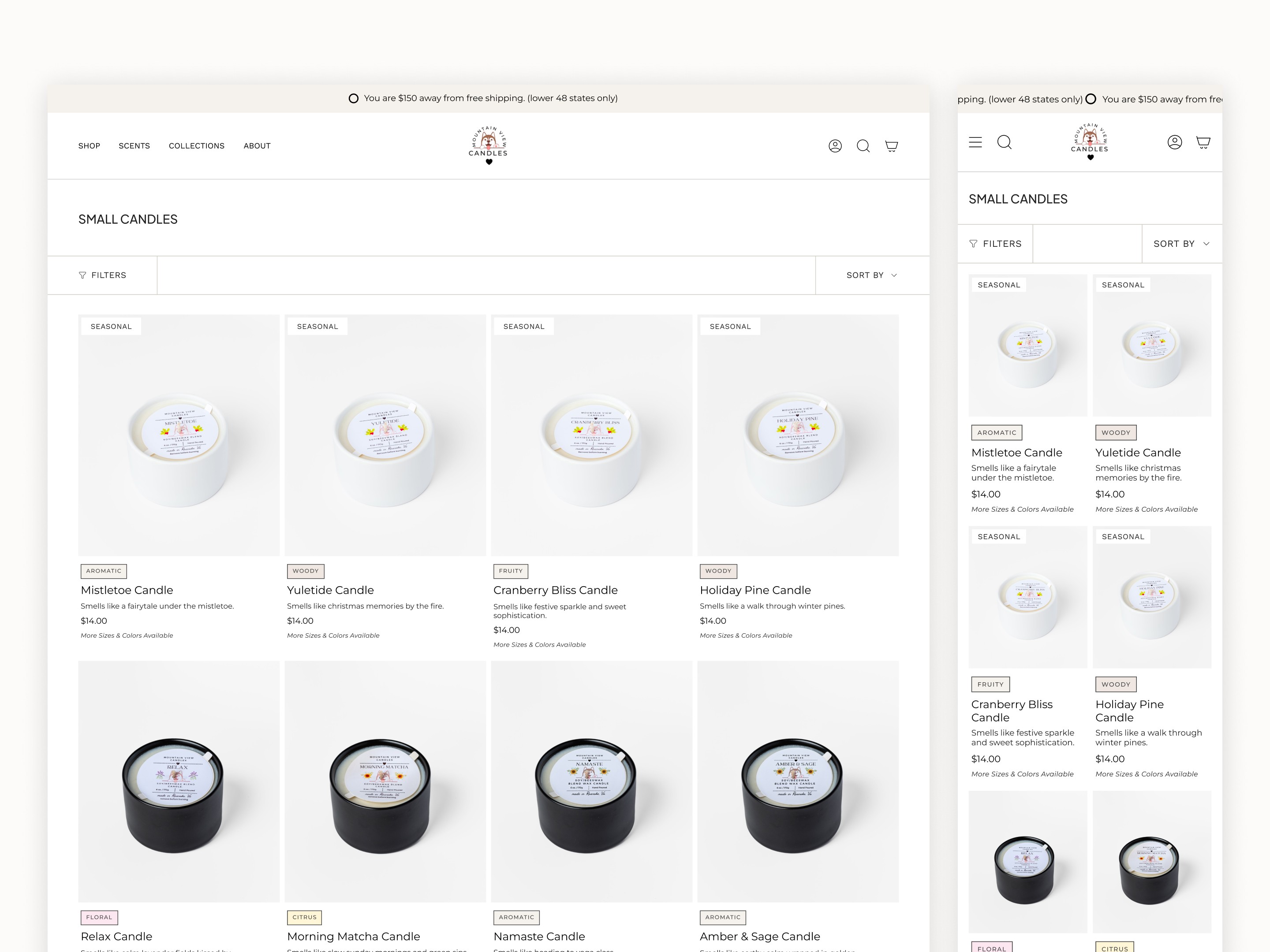Tap Cranberry Bliss Candle title in mobile view
This screenshot has width=1270, height=952.
[x=1012, y=711]
